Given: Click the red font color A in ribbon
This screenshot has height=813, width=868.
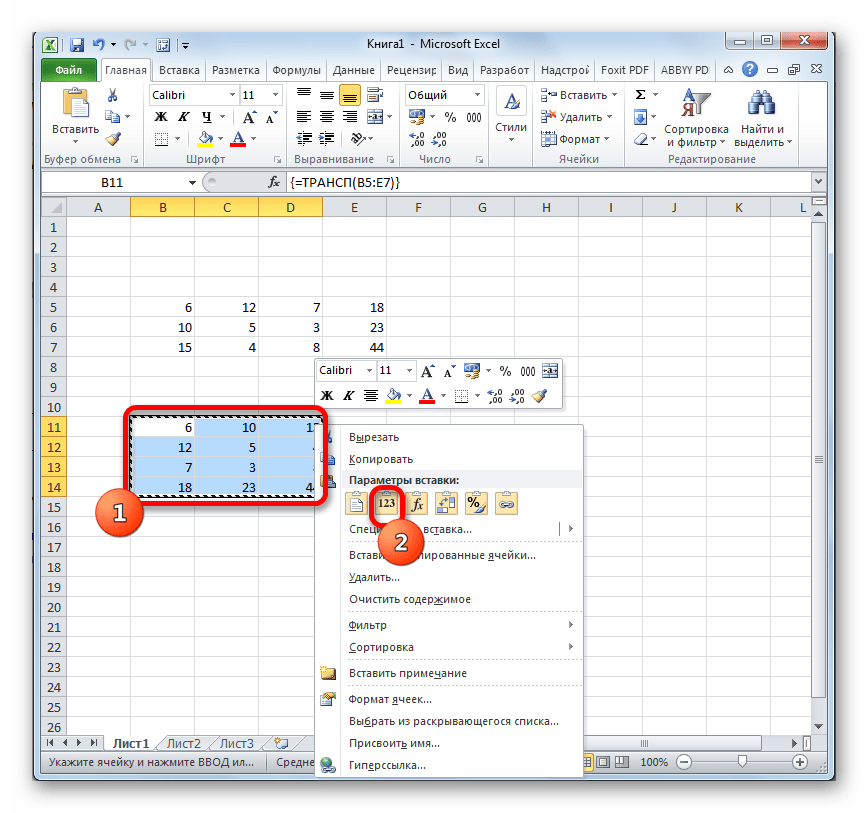Looking at the screenshot, I should (239, 139).
